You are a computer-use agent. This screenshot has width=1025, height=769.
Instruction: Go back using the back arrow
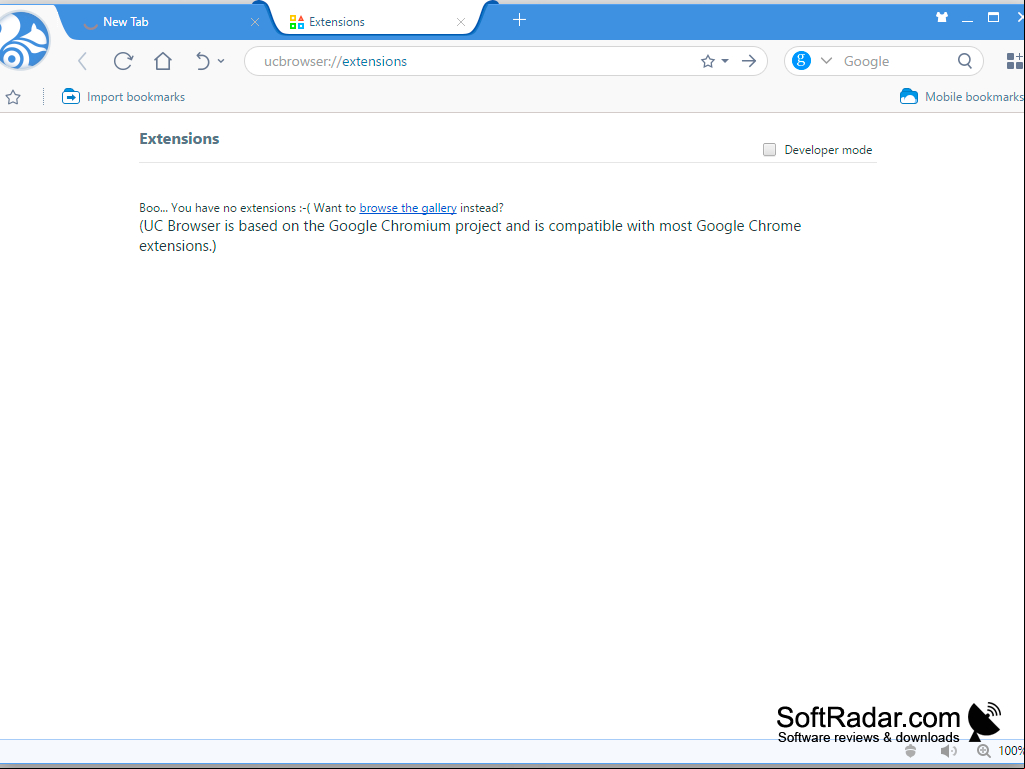click(82, 61)
